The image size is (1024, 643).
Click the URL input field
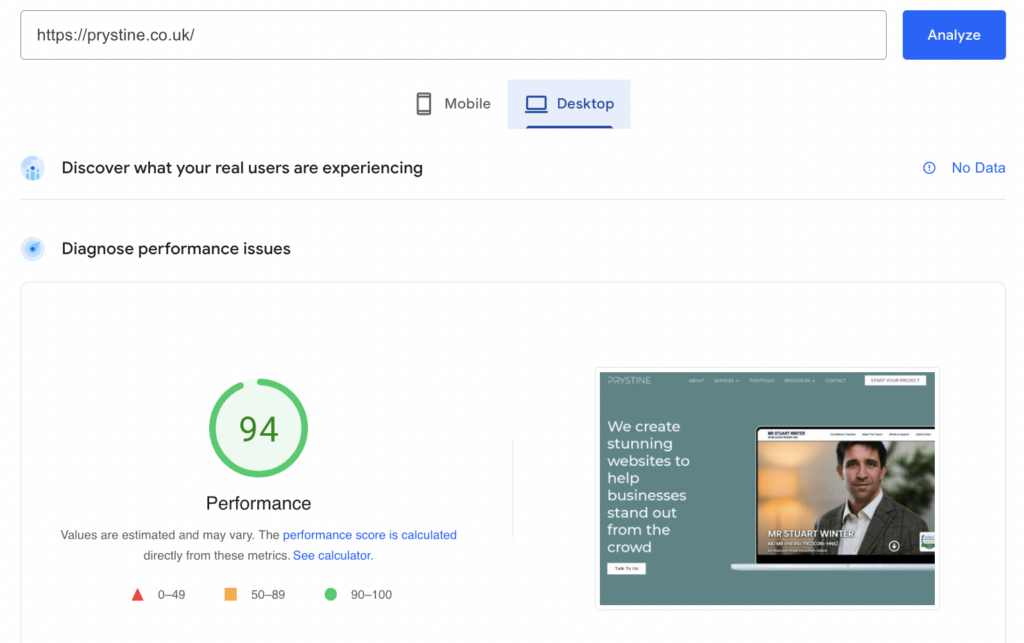coord(453,35)
